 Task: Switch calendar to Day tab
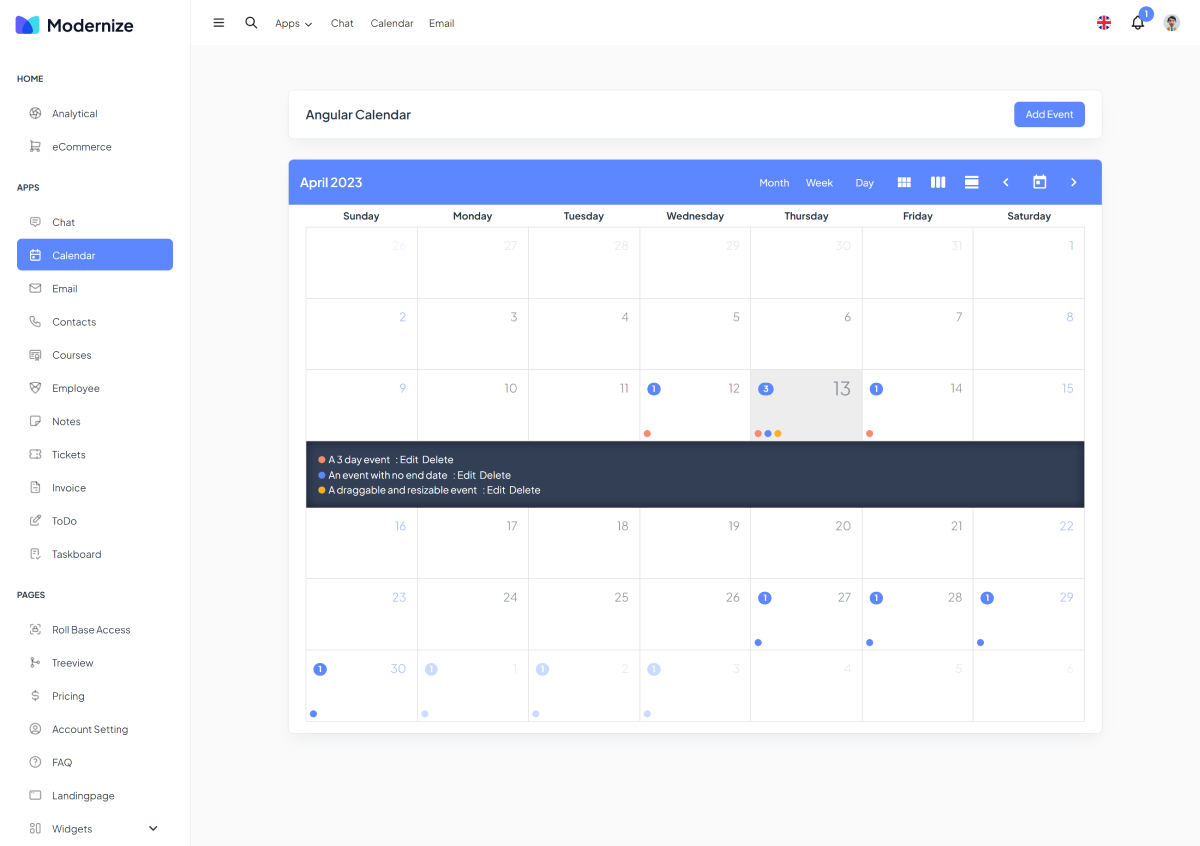(864, 183)
